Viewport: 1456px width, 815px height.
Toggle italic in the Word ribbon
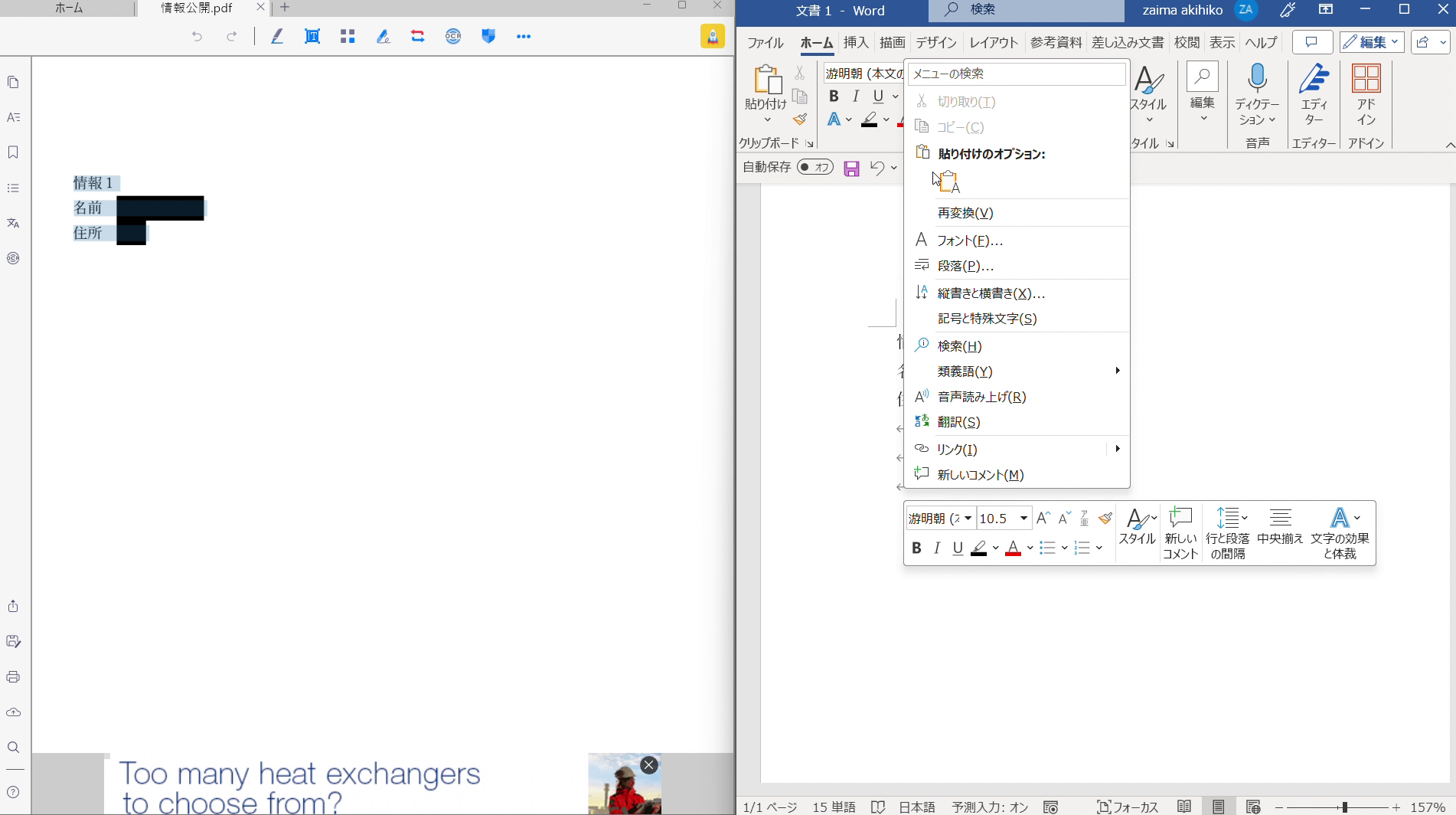(856, 96)
